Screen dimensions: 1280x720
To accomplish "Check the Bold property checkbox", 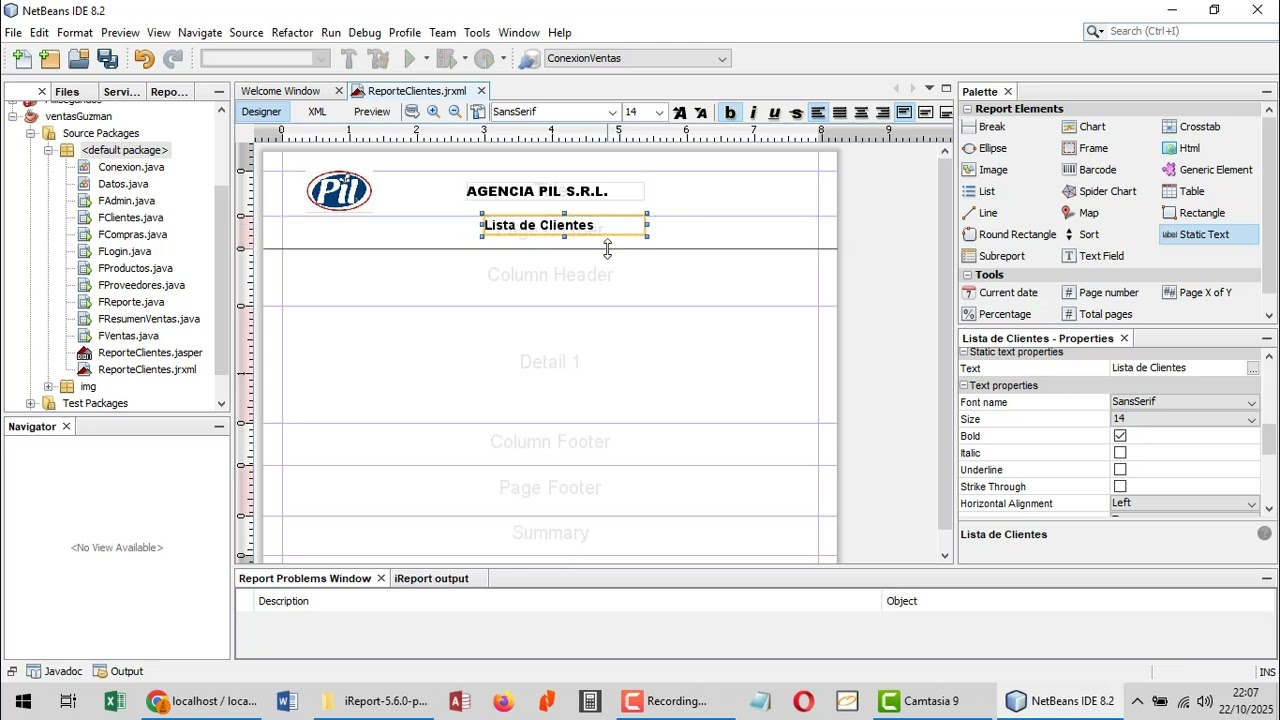I will (1120, 436).
